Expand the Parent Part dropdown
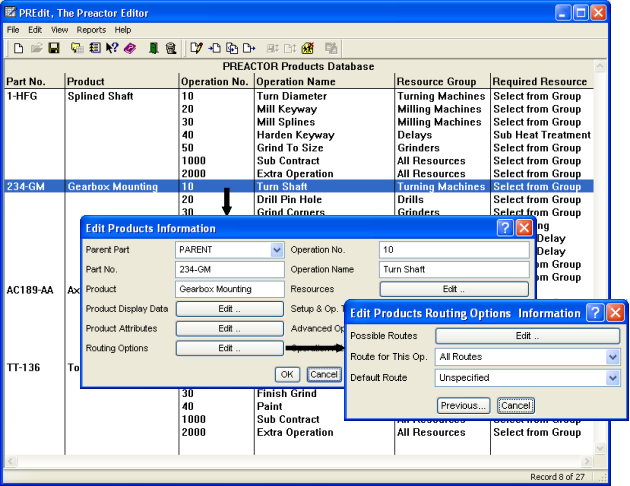 pos(277,250)
